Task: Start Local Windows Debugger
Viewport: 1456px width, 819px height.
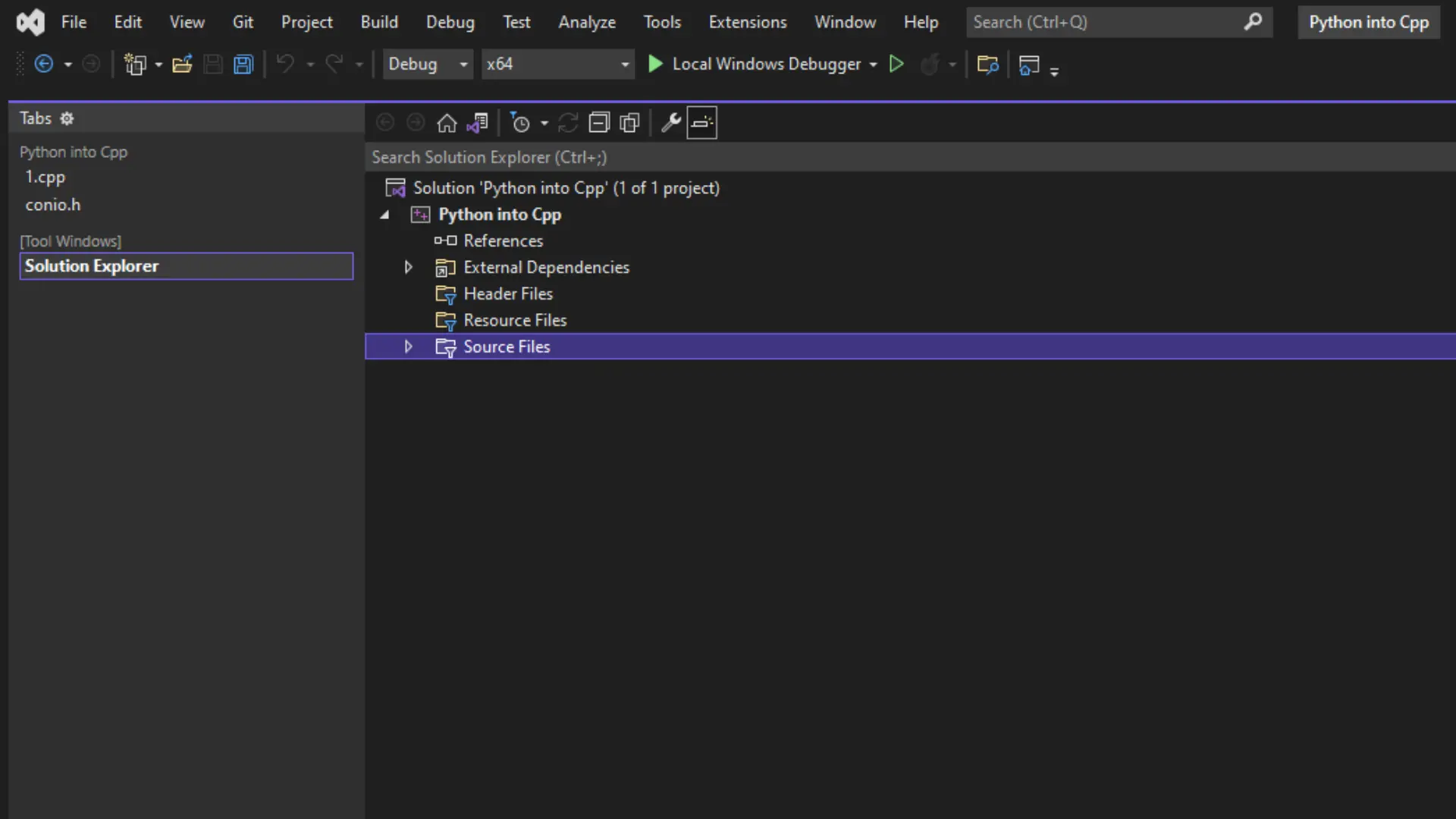Action: click(755, 64)
